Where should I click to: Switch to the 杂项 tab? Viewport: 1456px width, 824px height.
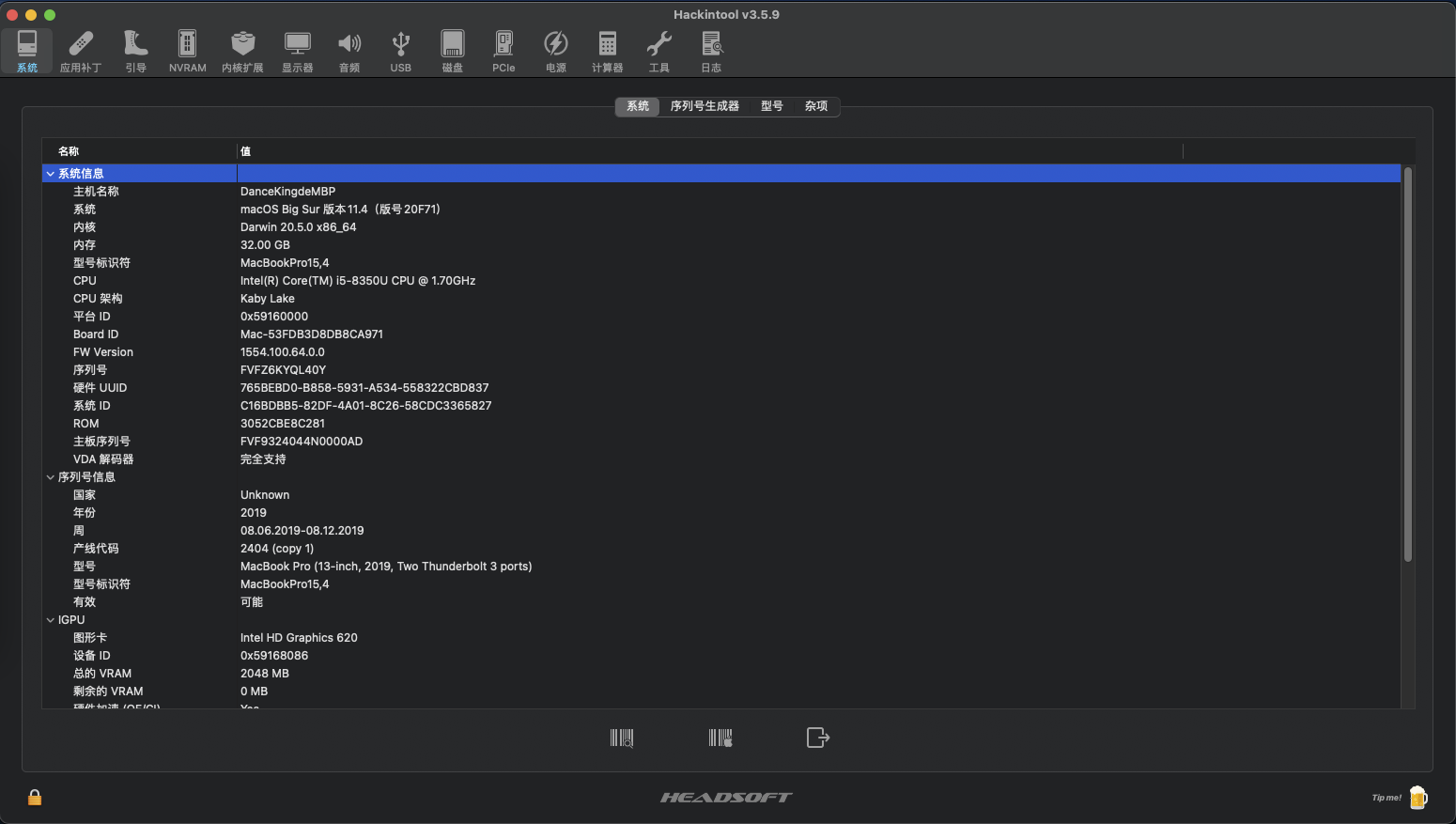coord(816,106)
